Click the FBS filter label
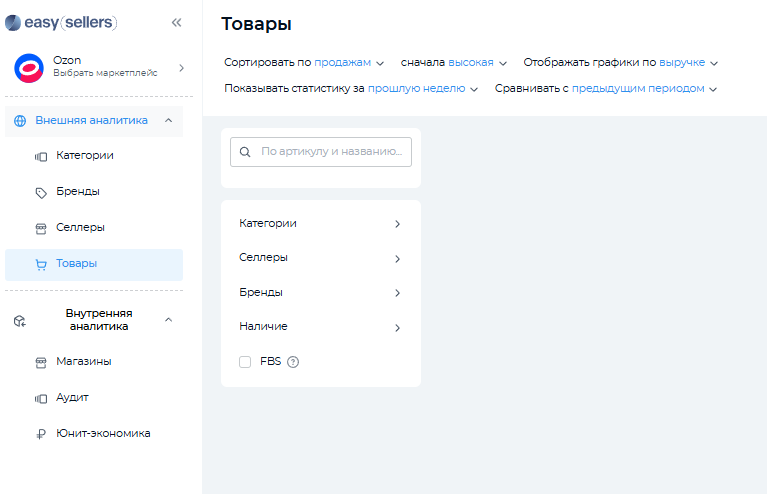 (271, 361)
